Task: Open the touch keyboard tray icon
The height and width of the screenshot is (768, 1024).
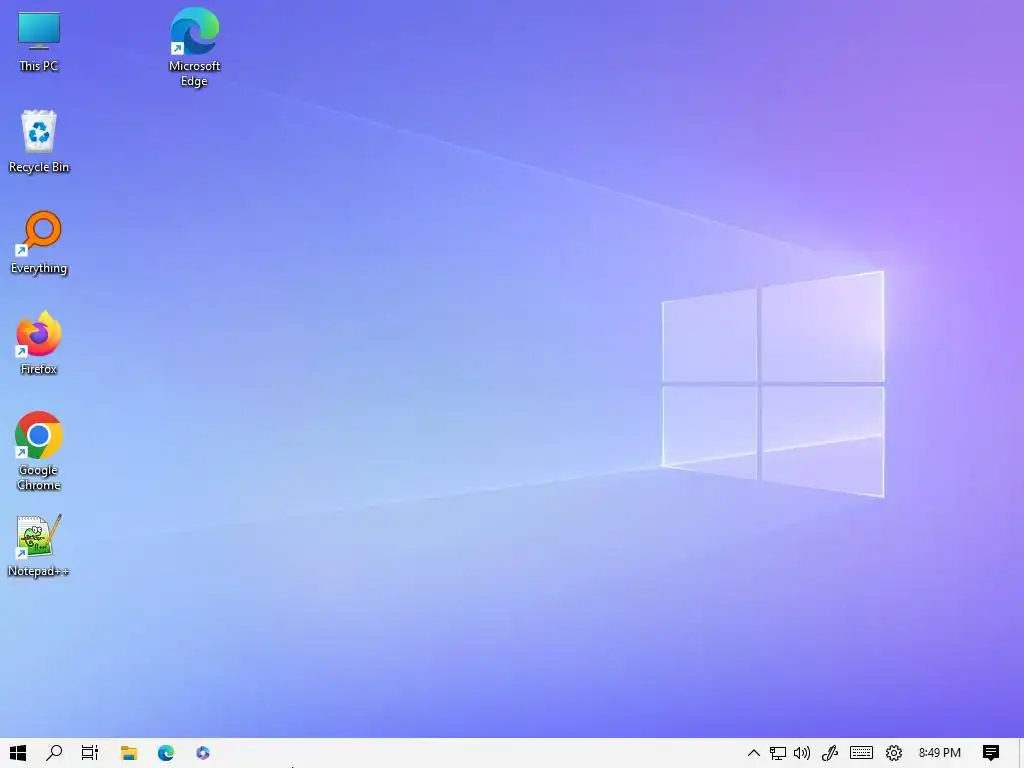Action: tap(861, 753)
